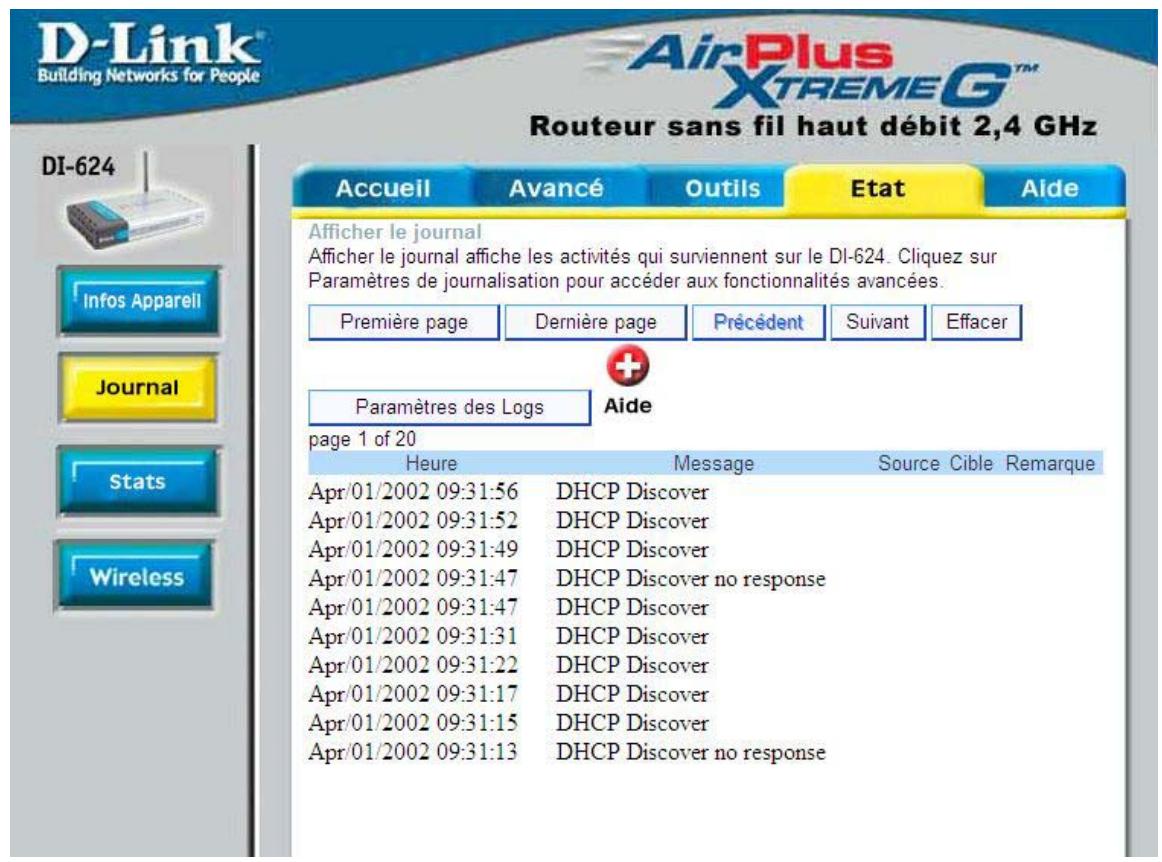The image size is (1162, 862).
Task: Click the AirPlus XtremeG logo
Action: click(x=815, y=70)
